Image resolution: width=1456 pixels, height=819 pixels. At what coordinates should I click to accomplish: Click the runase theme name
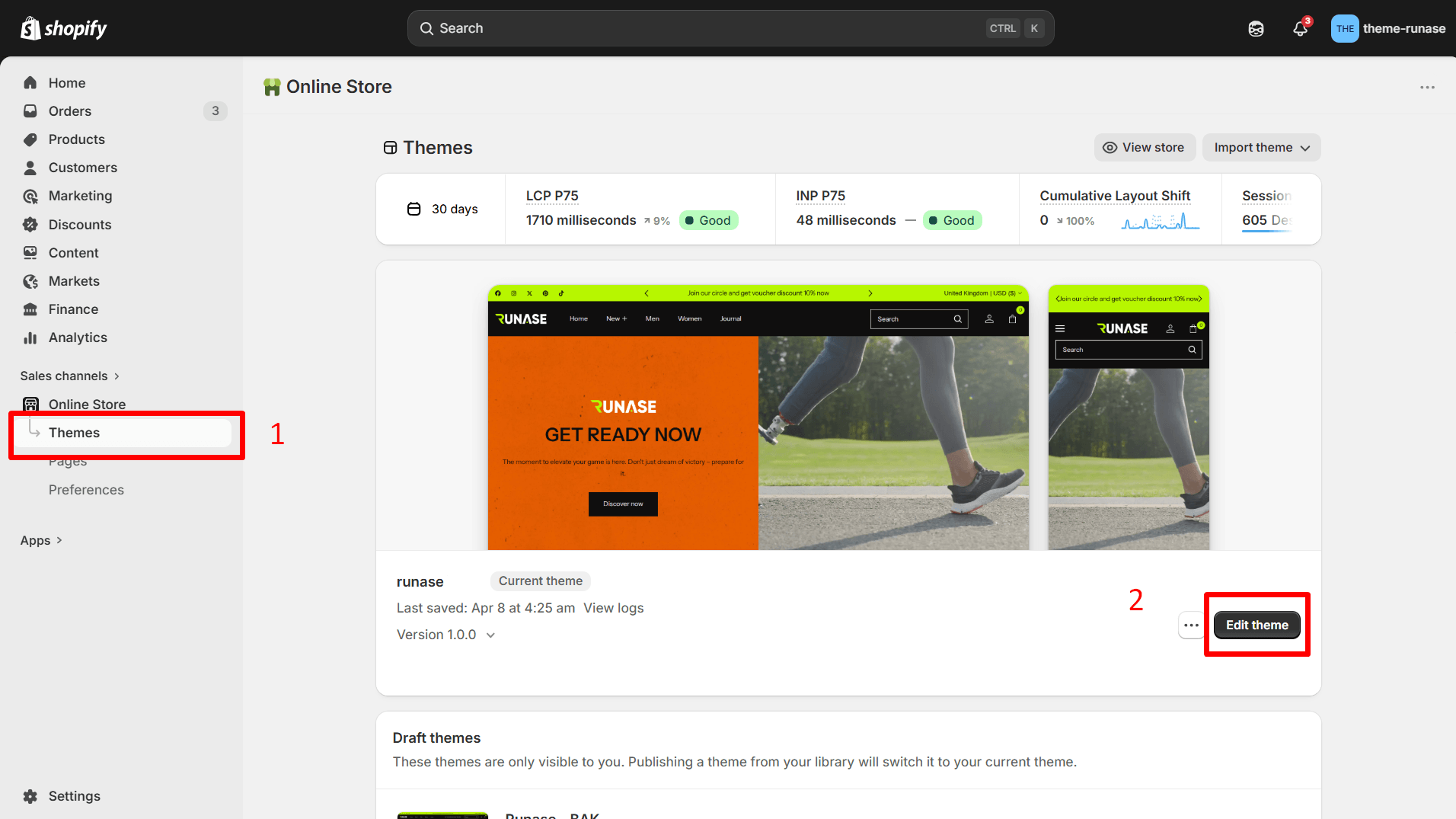coord(420,582)
